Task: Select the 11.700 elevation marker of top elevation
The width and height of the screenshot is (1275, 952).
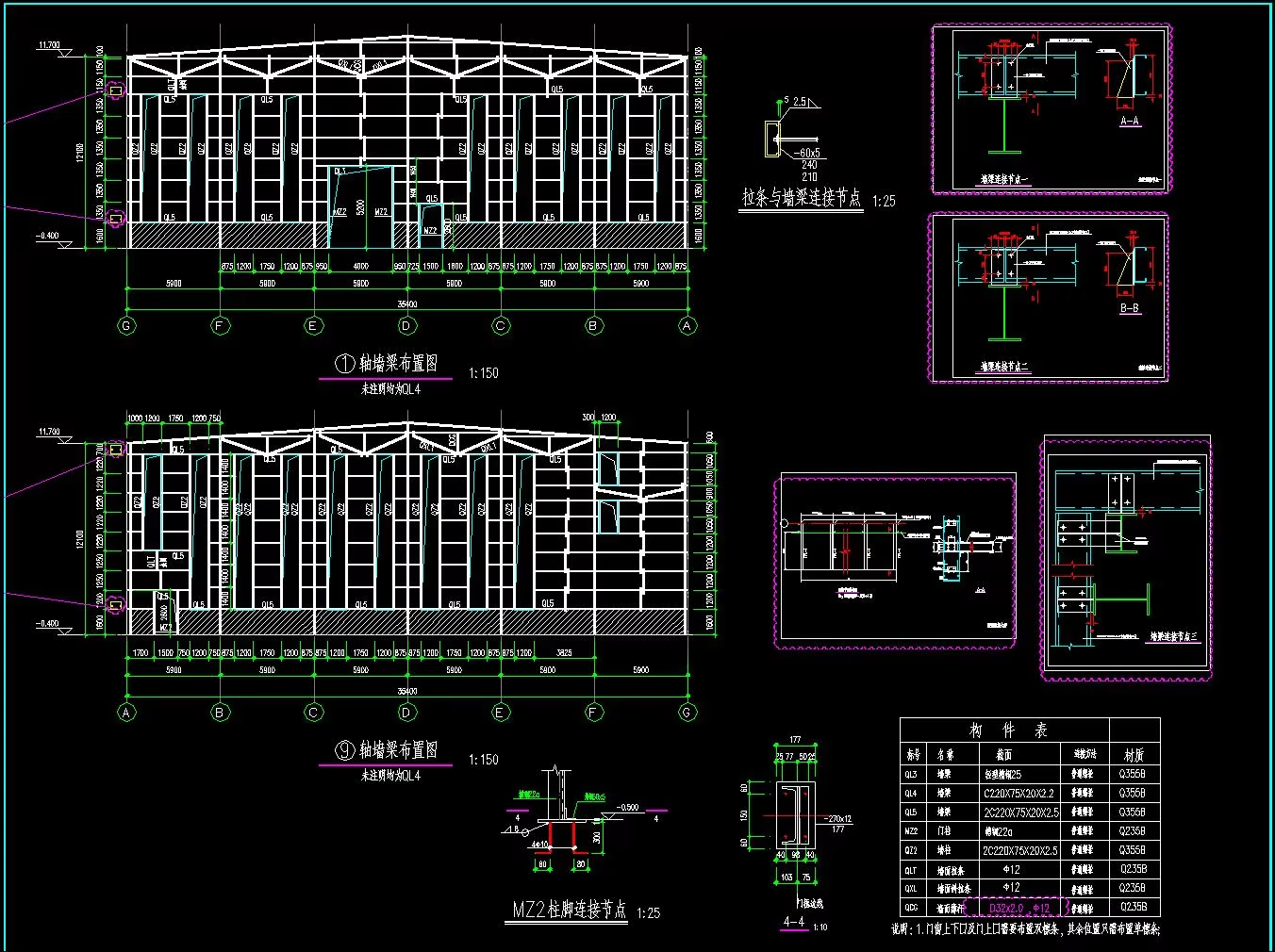Action: (x=49, y=45)
